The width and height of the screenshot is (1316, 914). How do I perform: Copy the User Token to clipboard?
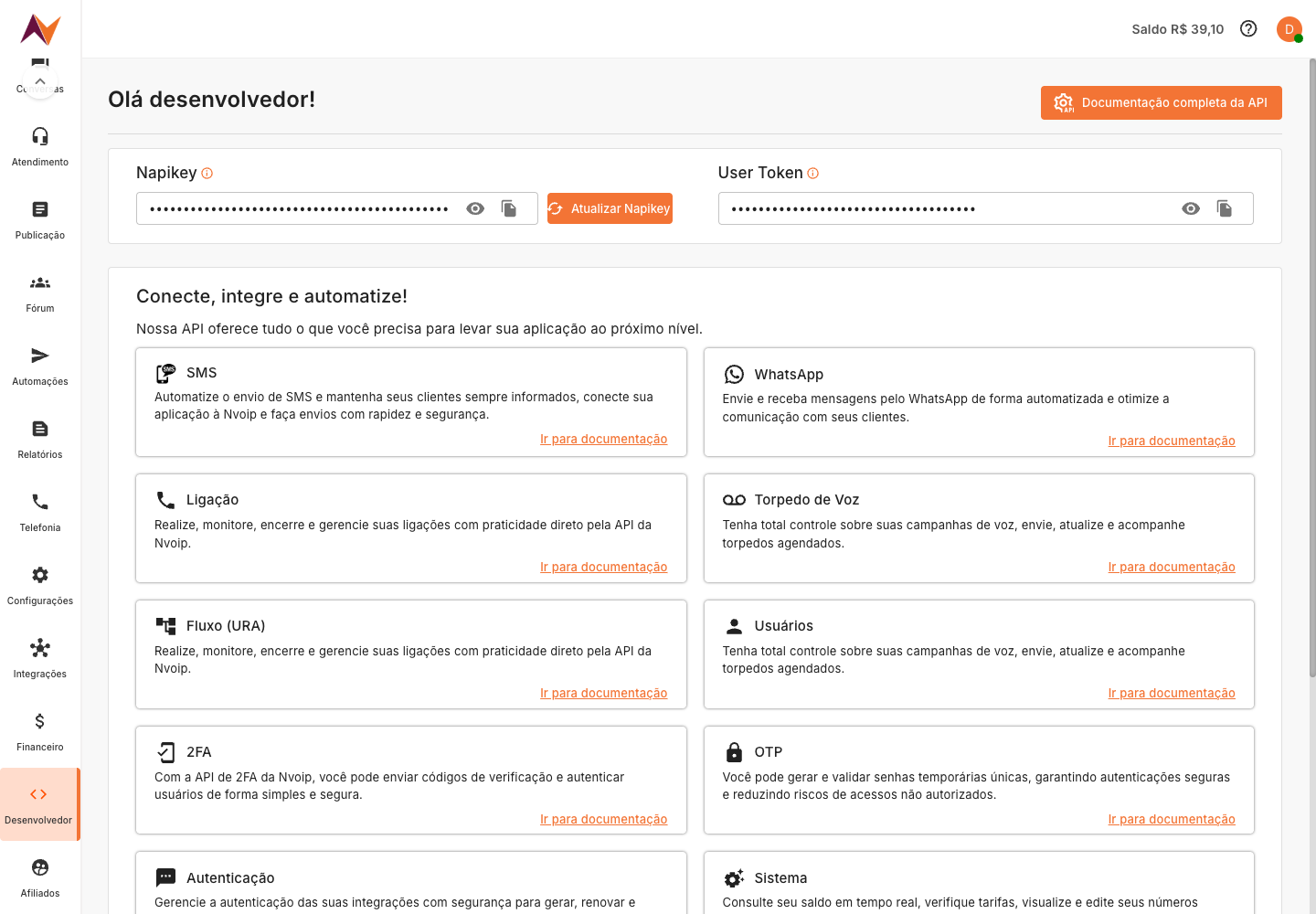(1225, 208)
